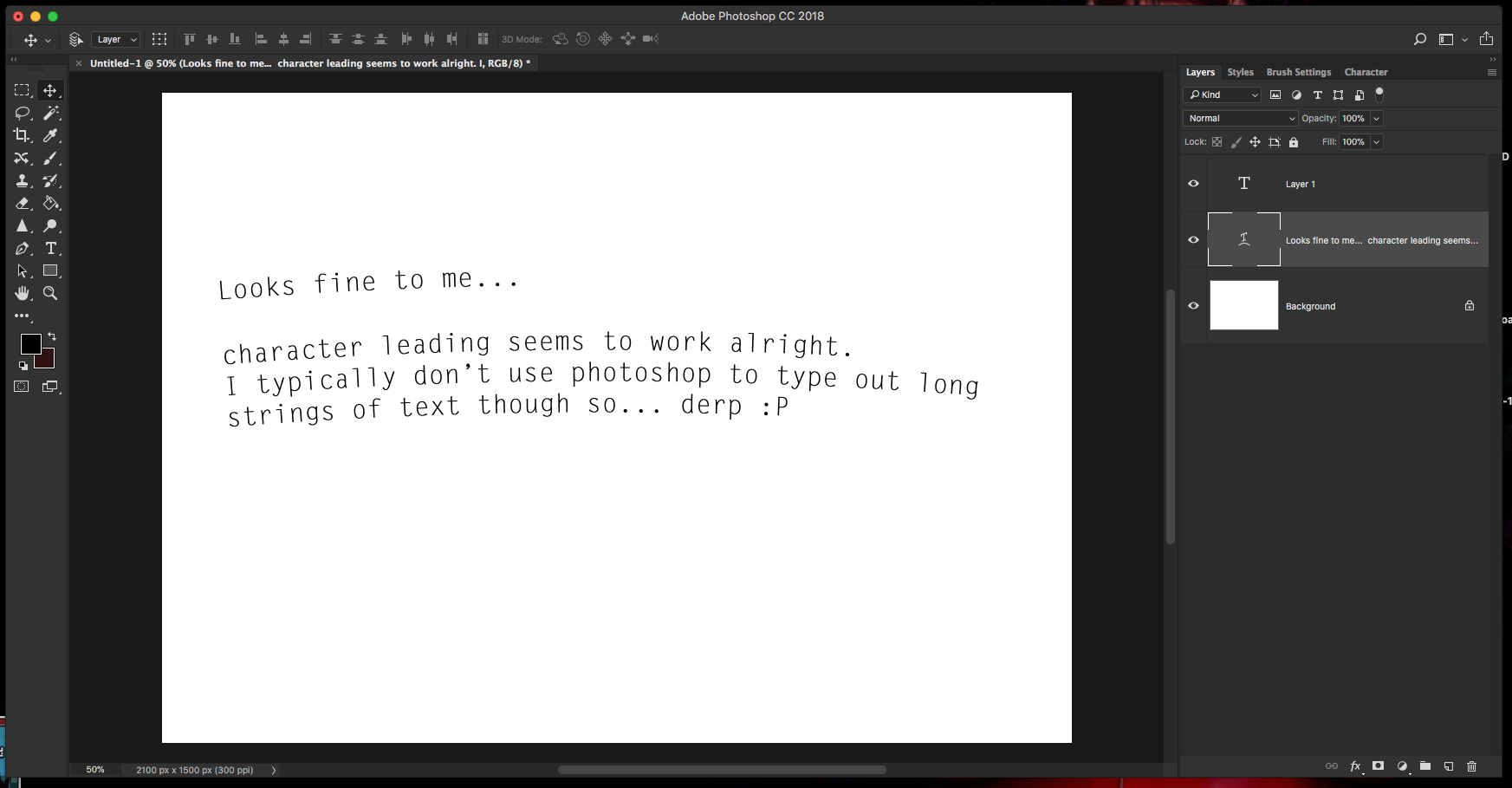Filter for adjustment layers
The width and height of the screenshot is (1512, 788).
(1296, 95)
